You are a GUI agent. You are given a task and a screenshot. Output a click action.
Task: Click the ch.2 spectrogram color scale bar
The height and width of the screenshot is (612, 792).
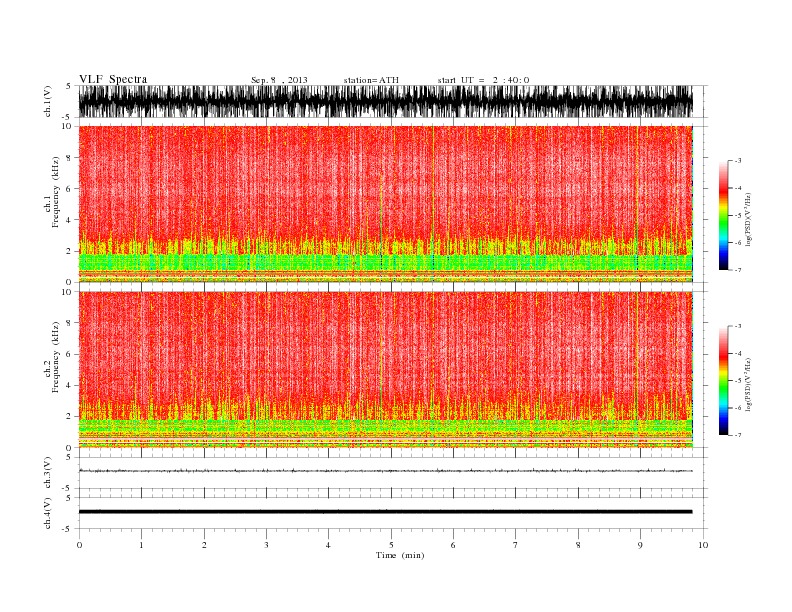[723, 380]
